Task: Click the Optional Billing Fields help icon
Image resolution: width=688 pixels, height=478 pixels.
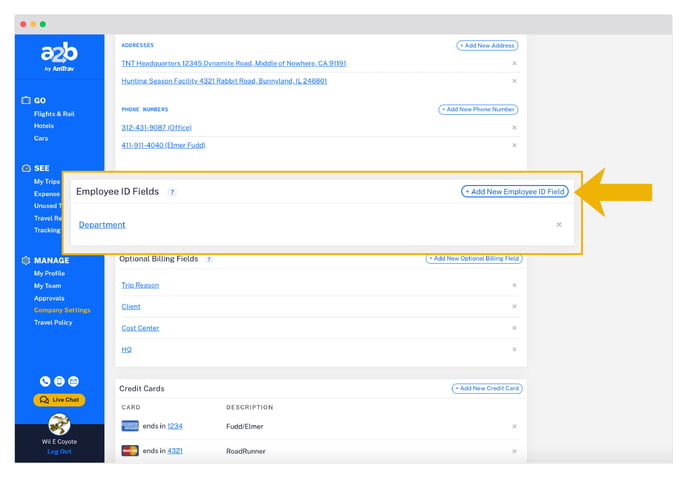Action: [x=209, y=259]
